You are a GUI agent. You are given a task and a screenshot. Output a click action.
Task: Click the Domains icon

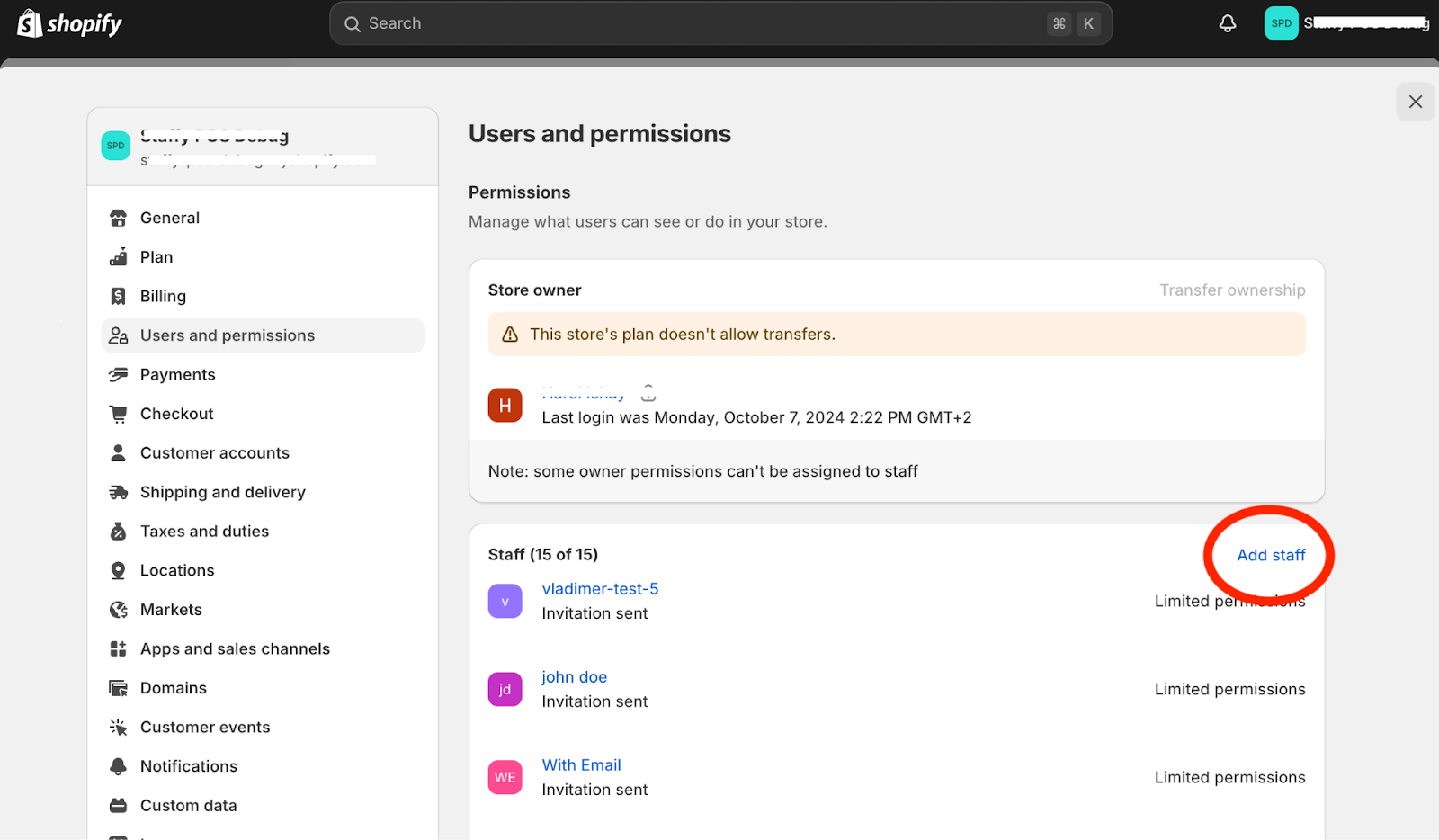click(118, 688)
